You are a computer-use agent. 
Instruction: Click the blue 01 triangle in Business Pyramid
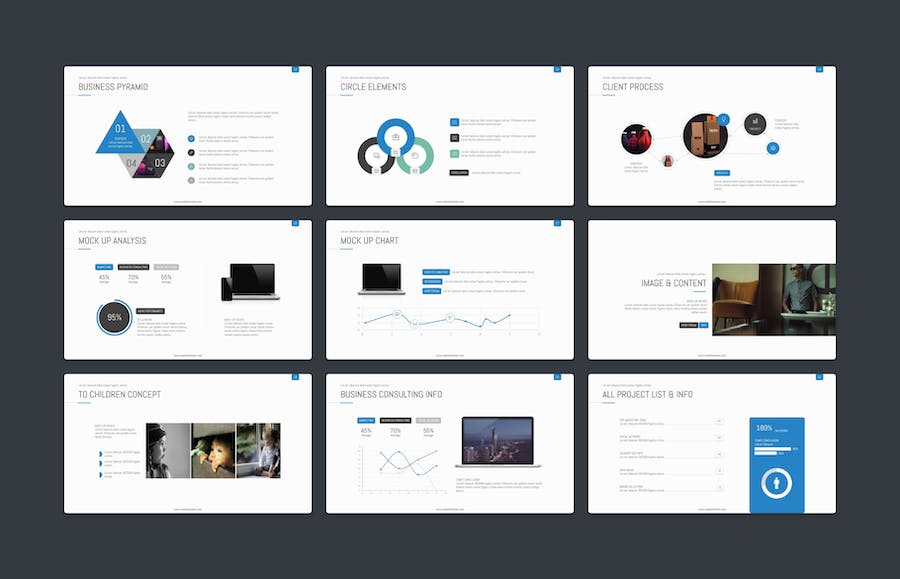(120, 131)
